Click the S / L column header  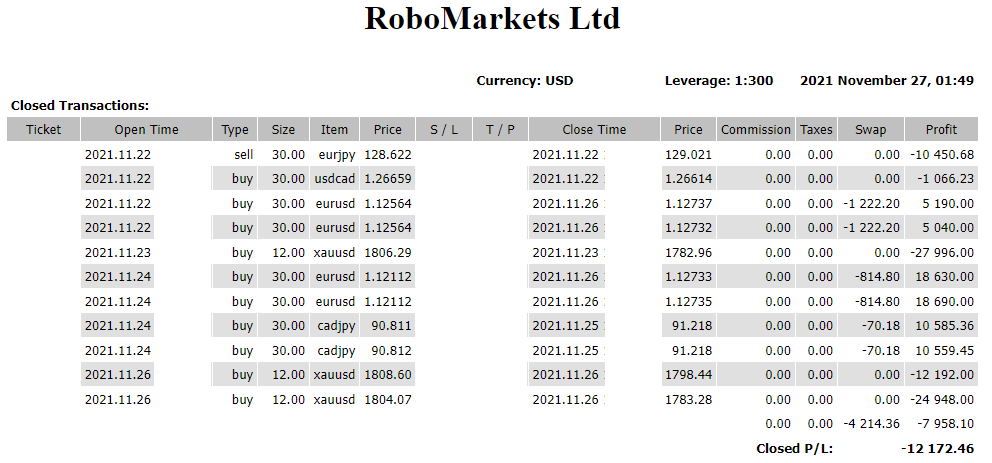tap(444, 129)
